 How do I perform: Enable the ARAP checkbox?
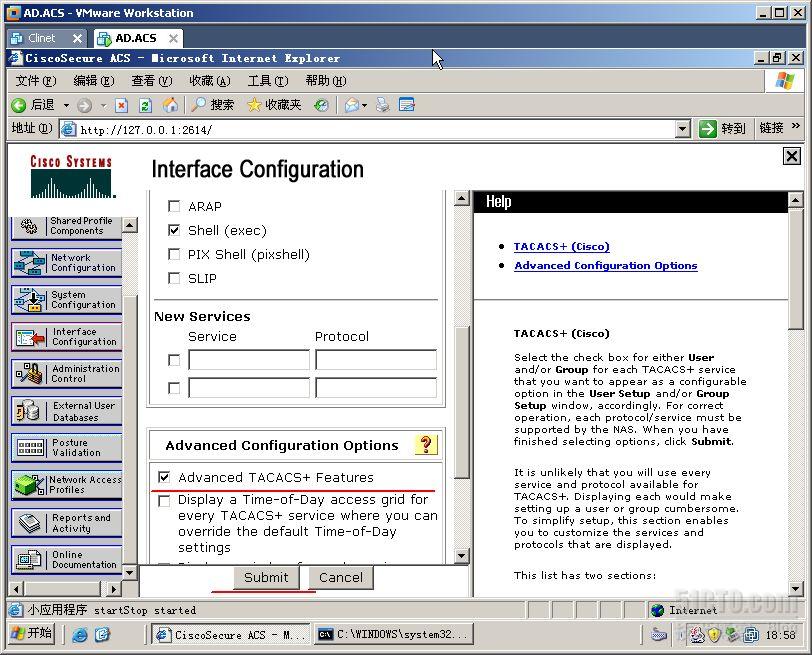(175, 207)
